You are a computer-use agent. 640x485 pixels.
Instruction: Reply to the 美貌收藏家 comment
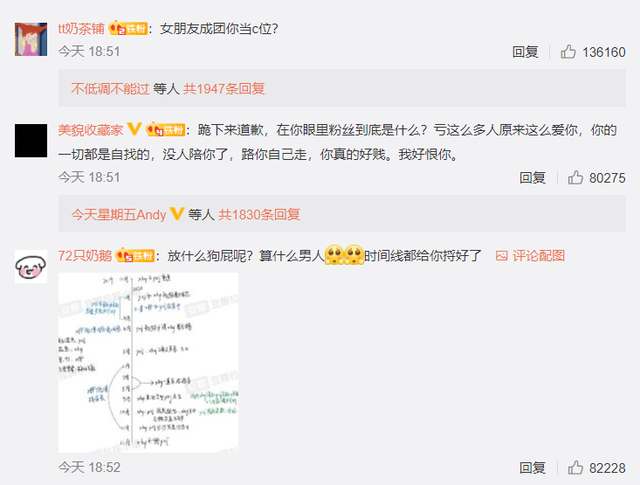(x=532, y=178)
